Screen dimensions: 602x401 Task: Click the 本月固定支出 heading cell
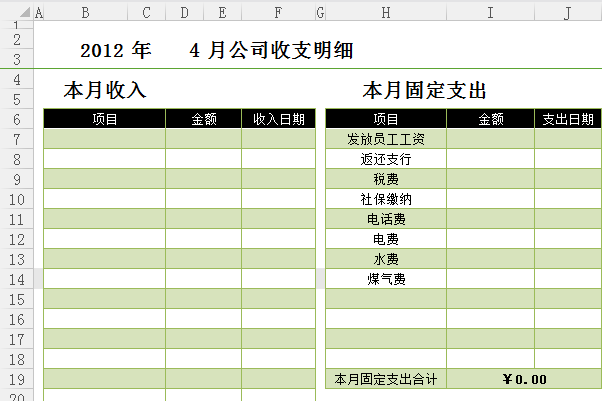click(423, 91)
